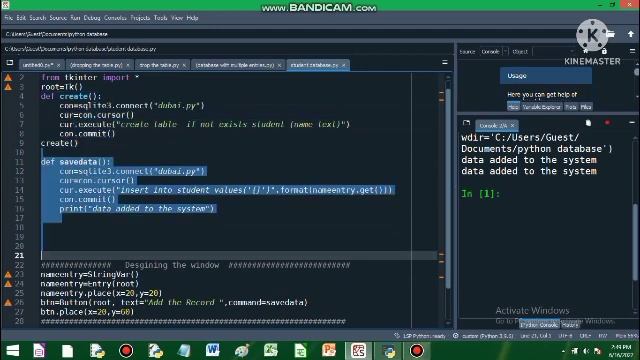
Task: Switch to the IPython Console bottom tab
Action: (x=539, y=325)
